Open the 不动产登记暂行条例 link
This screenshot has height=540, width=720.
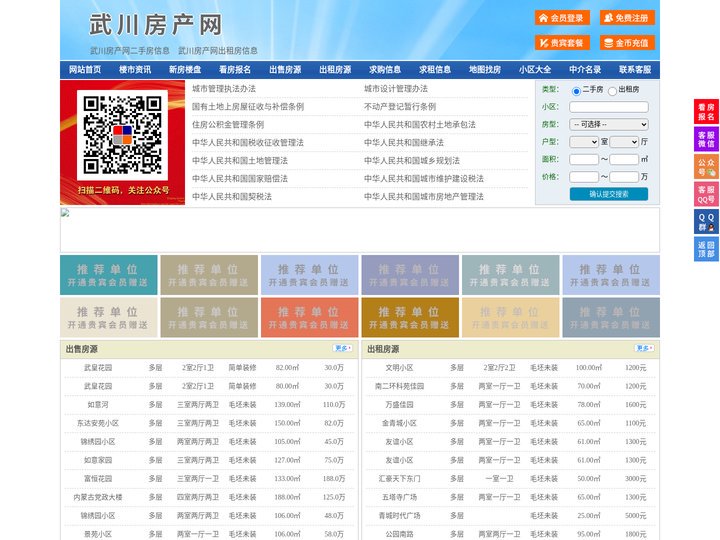coord(400,107)
